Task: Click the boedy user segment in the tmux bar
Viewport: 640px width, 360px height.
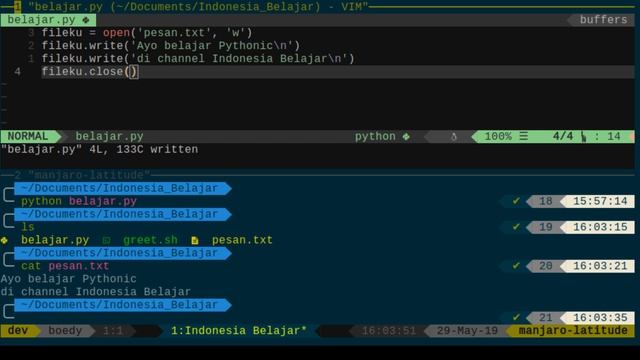Action: click(x=65, y=331)
